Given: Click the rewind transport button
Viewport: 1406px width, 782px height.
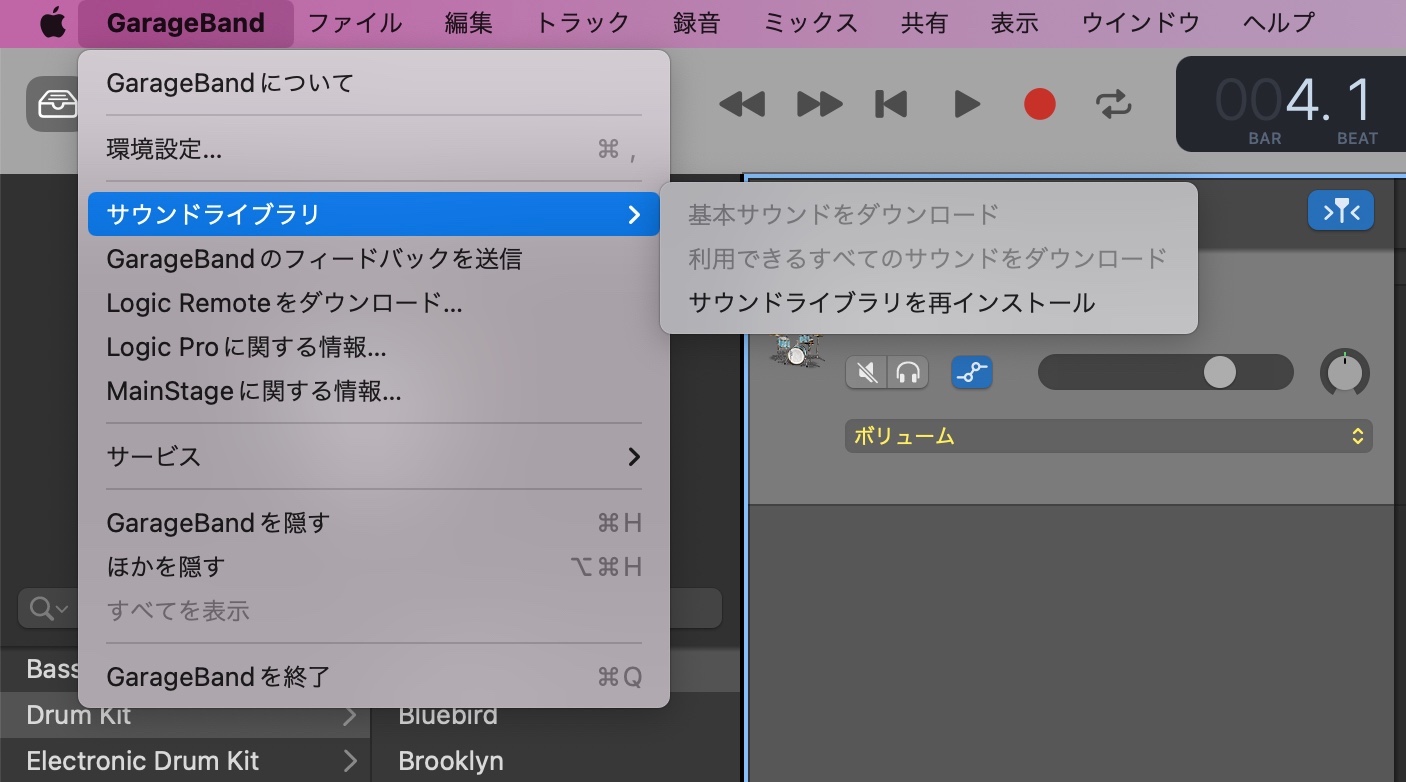Looking at the screenshot, I should [741, 104].
